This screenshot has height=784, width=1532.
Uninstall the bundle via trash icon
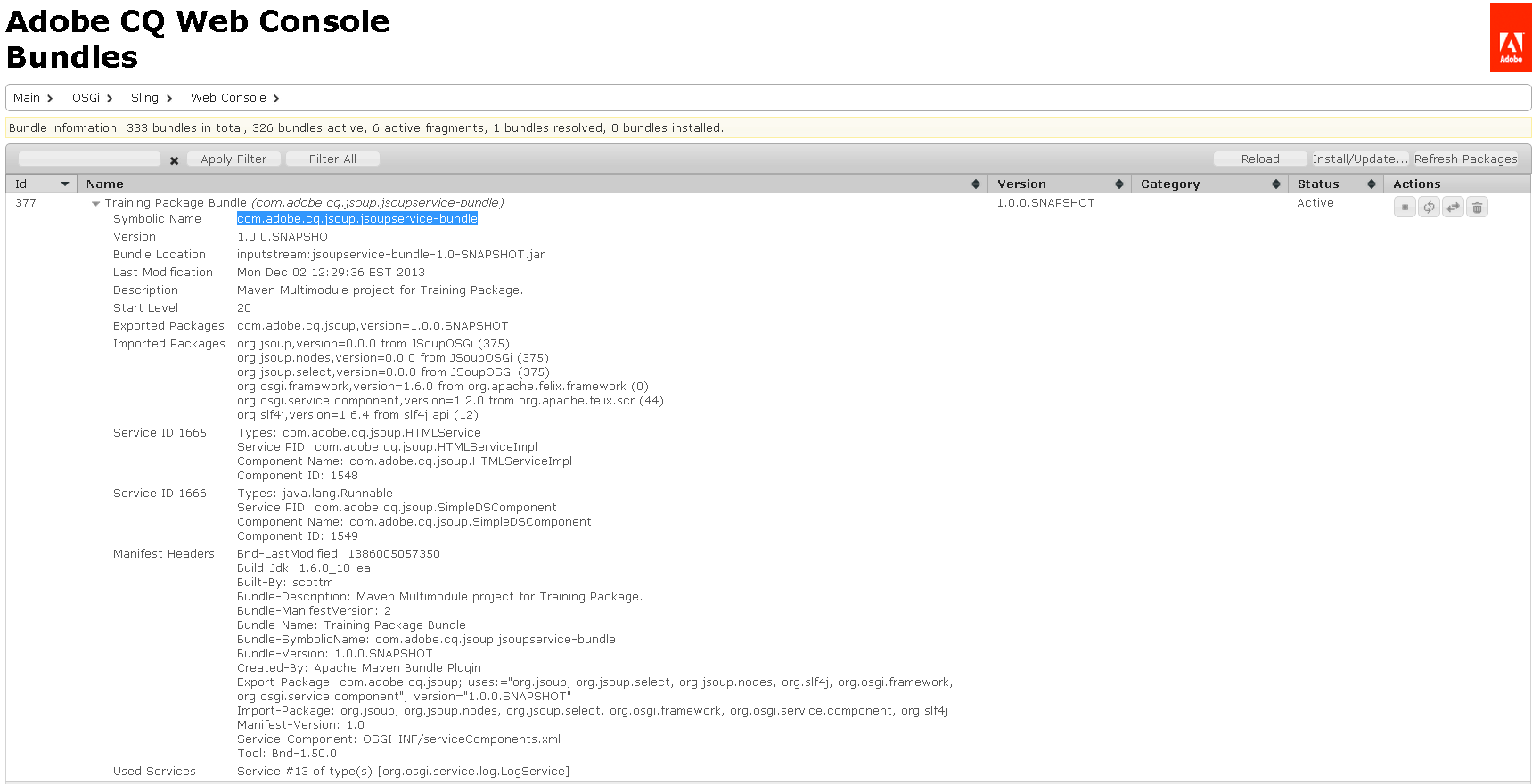(1477, 208)
